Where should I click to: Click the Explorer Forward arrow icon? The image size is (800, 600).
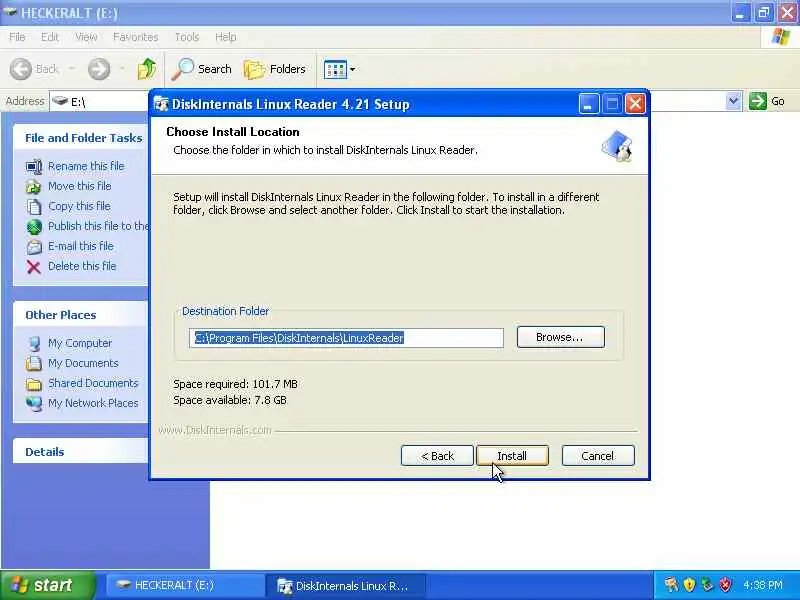pyautogui.click(x=99, y=69)
